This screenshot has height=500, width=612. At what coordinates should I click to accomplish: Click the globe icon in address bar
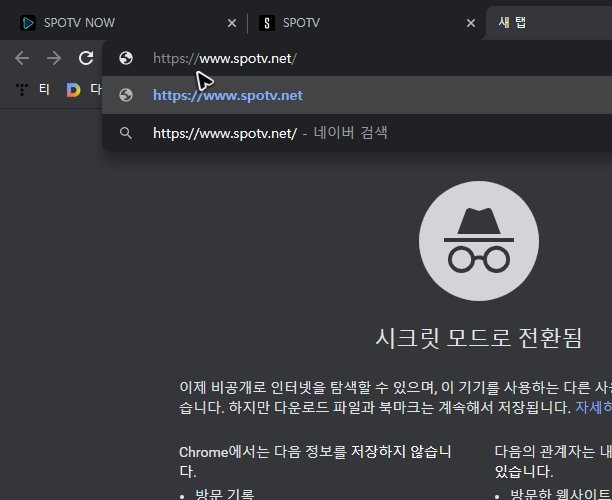[x=126, y=58]
